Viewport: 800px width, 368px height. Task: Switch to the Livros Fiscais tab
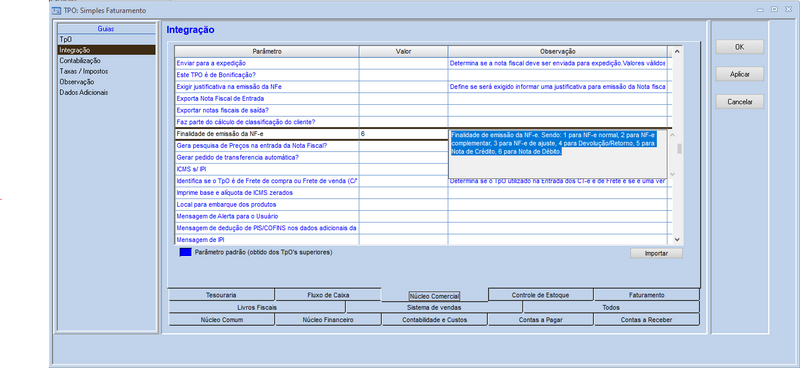click(257, 308)
